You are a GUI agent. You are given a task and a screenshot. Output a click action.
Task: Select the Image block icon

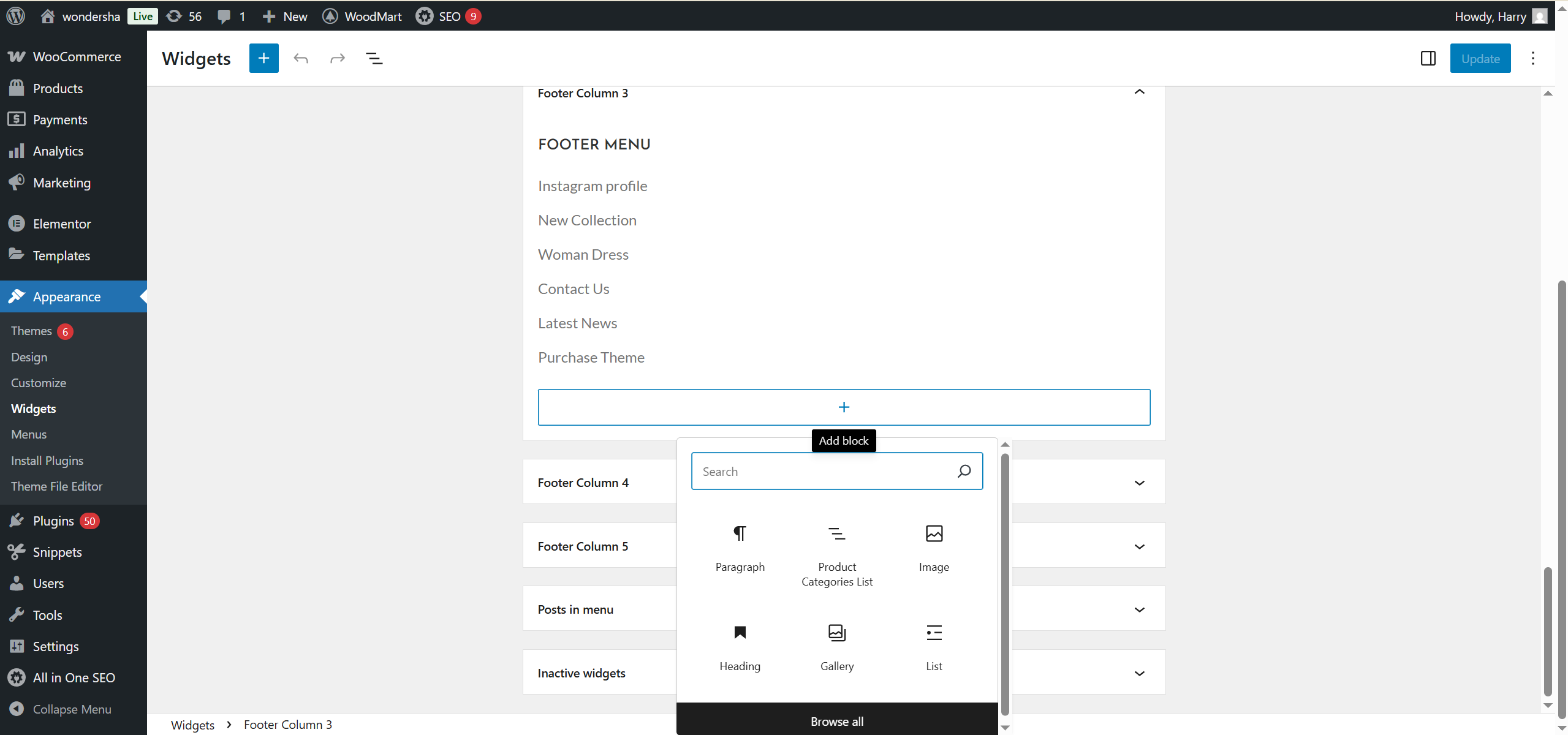click(933, 533)
